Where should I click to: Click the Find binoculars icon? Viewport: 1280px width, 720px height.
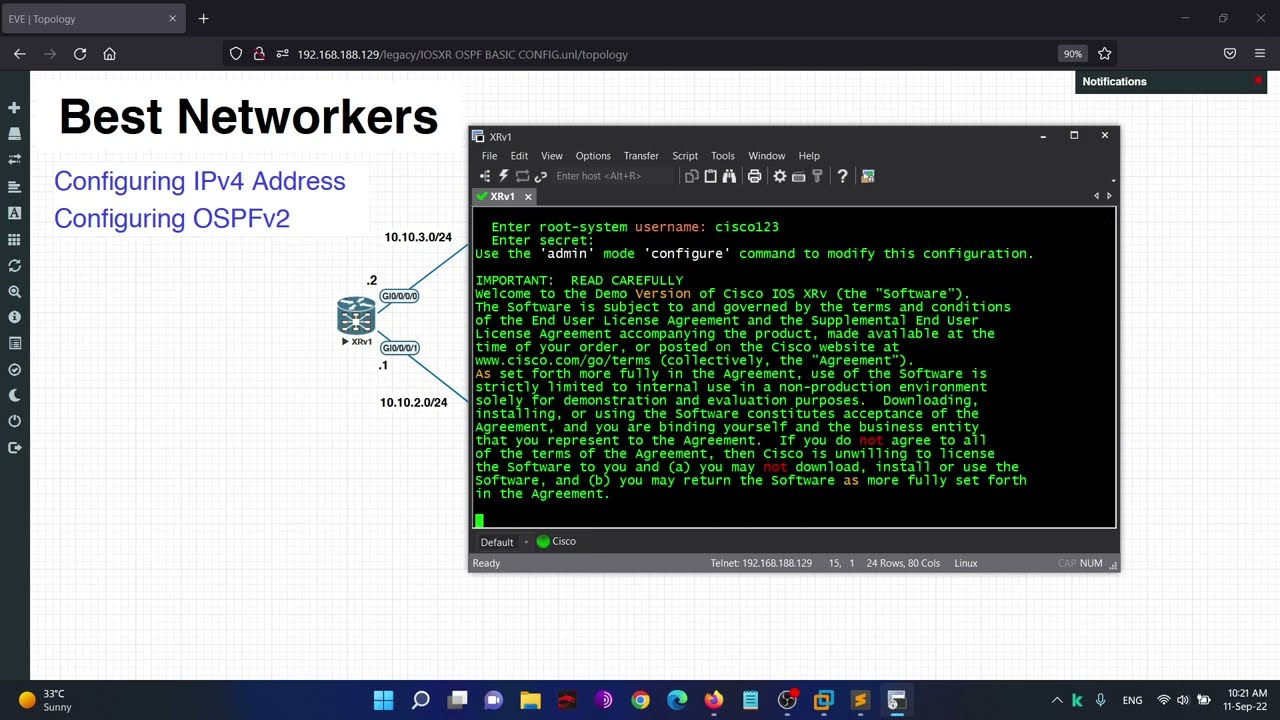729,176
